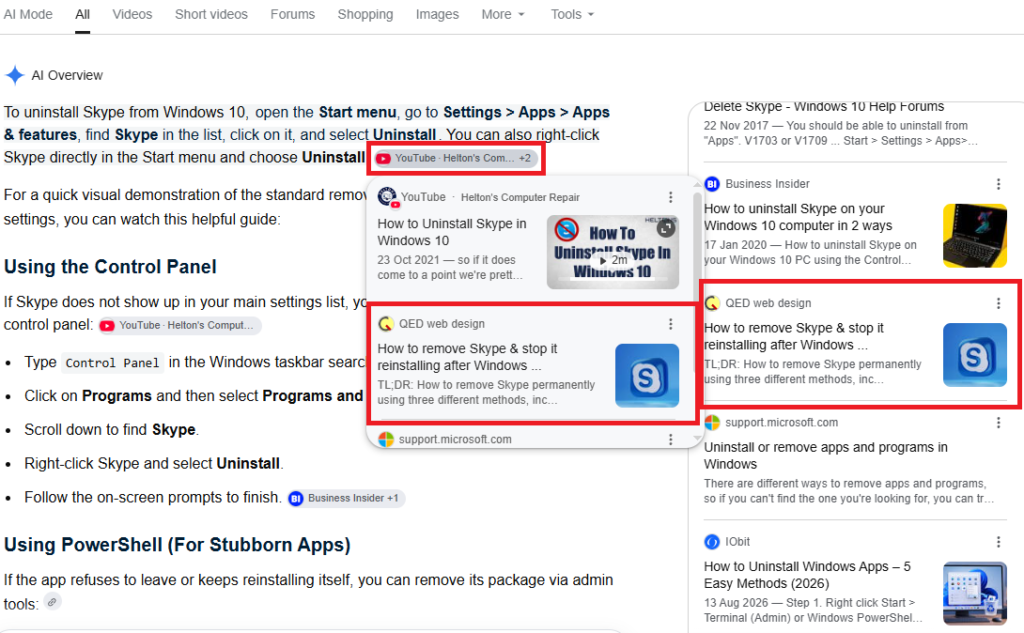The height and width of the screenshot is (633, 1024).
Task: Select the All search tab
Action: 82,14
